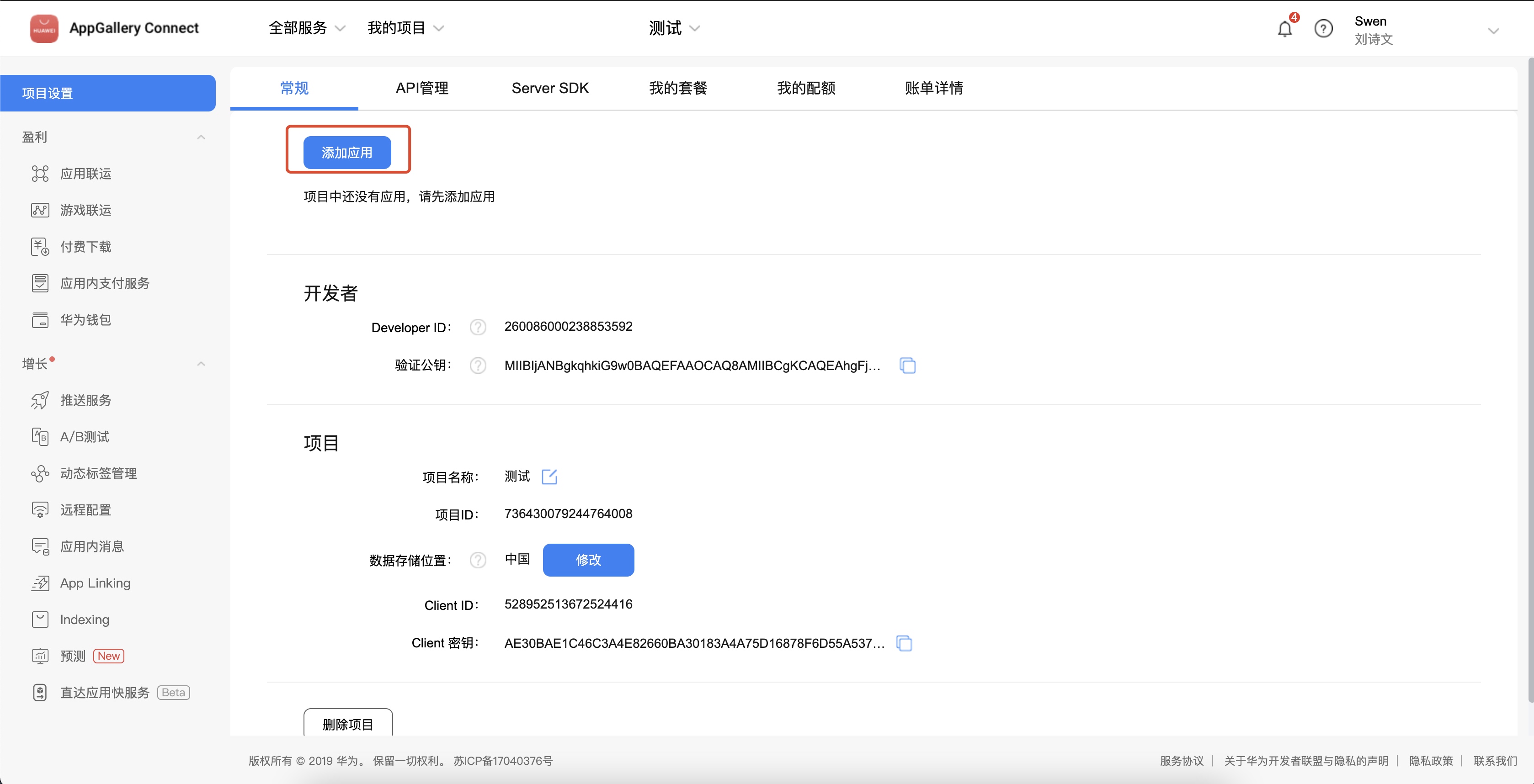Image resolution: width=1534 pixels, height=784 pixels.
Task: Click Developer ID value 260086000238853592
Action: pyautogui.click(x=568, y=326)
